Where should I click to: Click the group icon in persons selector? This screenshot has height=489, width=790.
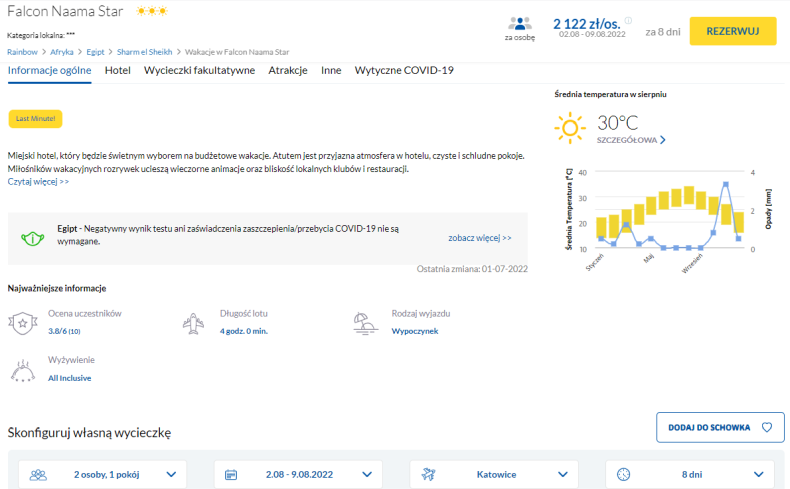pos(38,474)
